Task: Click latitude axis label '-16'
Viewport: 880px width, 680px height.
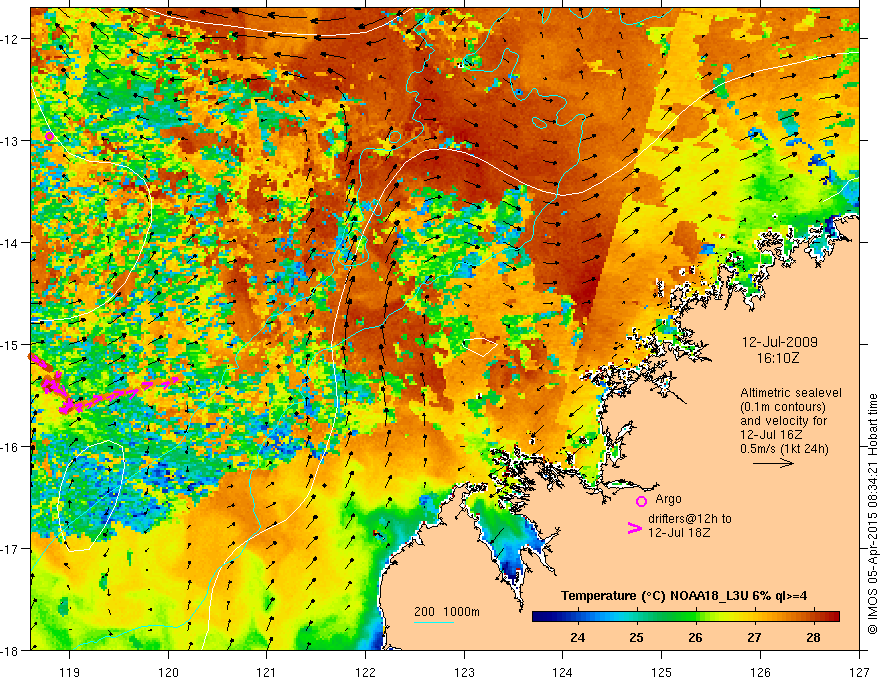Action: [x=10, y=447]
